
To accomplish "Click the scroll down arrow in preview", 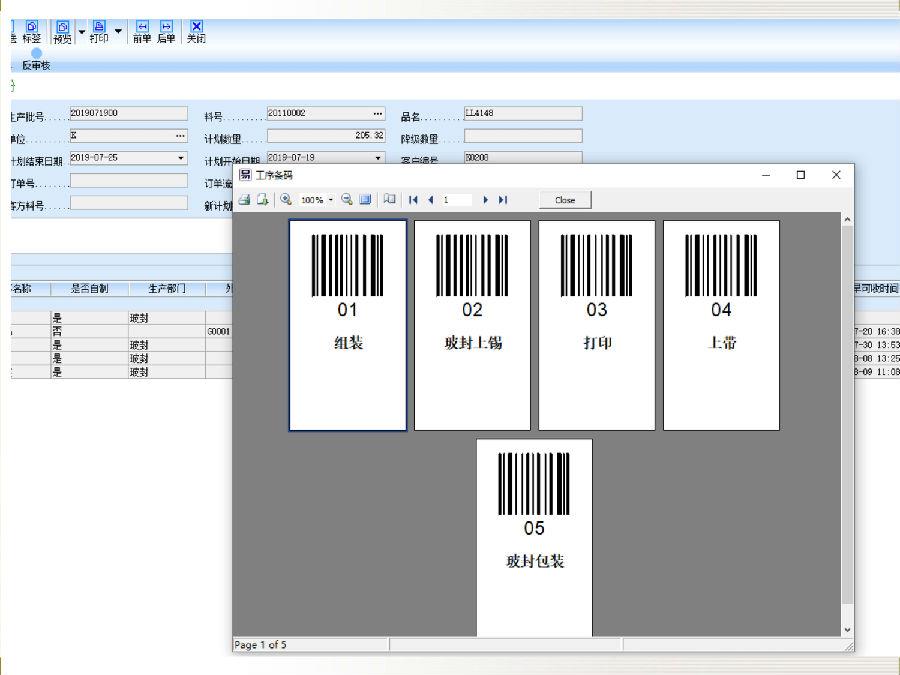I will (847, 630).
